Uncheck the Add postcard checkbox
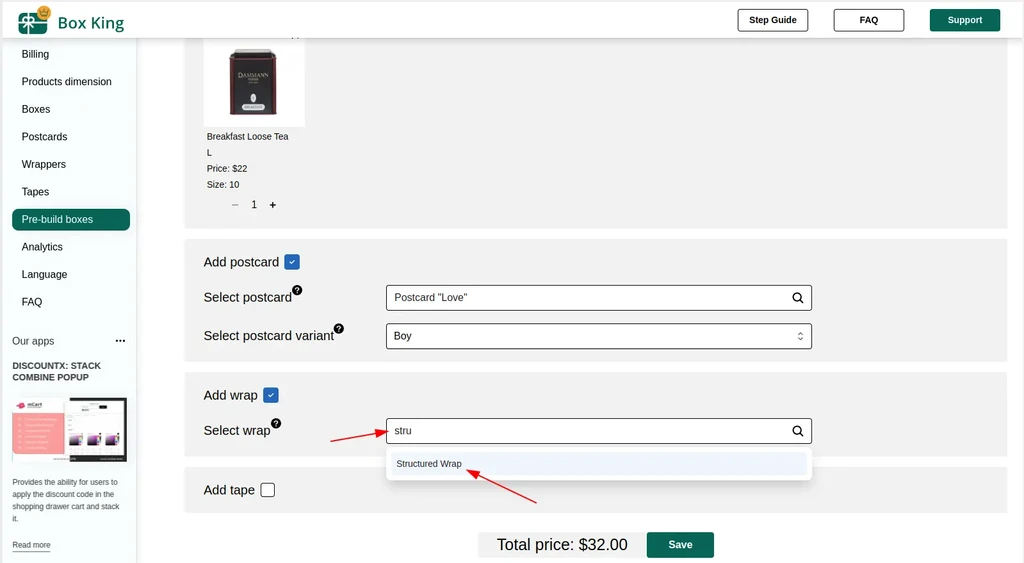This screenshot has width=1024, height=563. point(293,263)
